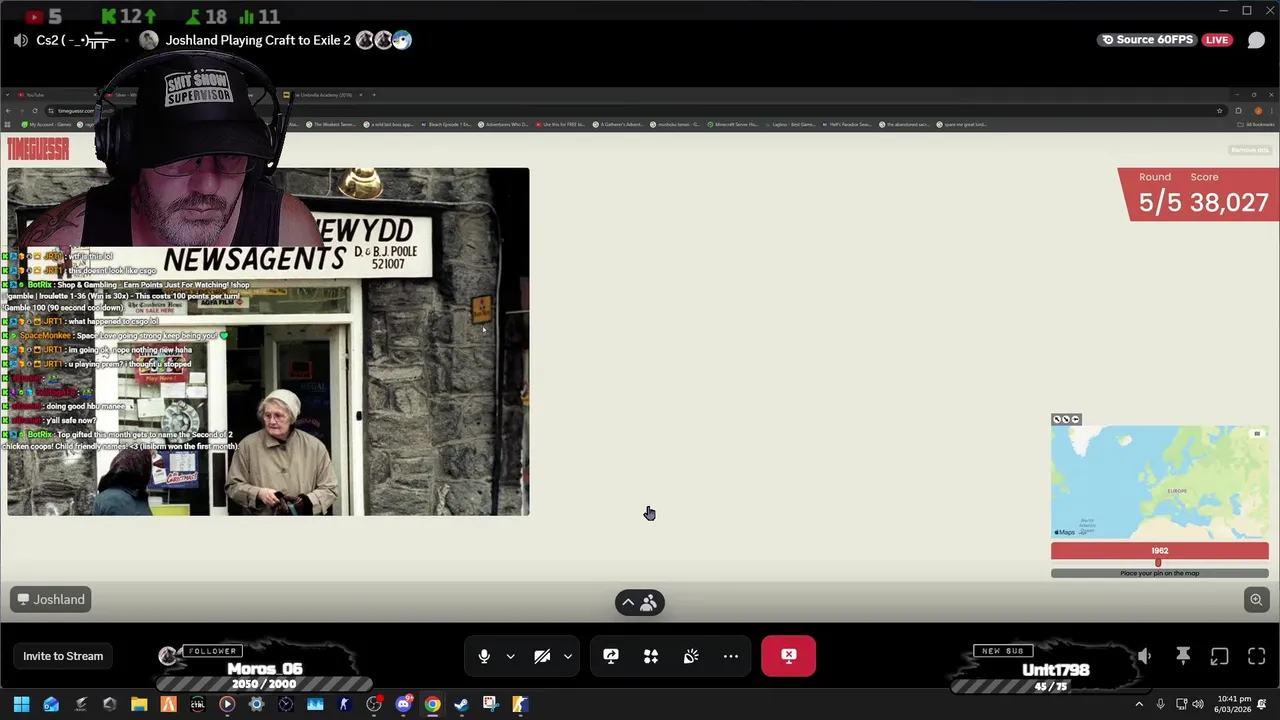The height and width of the screenshot is (720, 1280).
Task: Open the Windows Start menu
Action: (21, 704)
